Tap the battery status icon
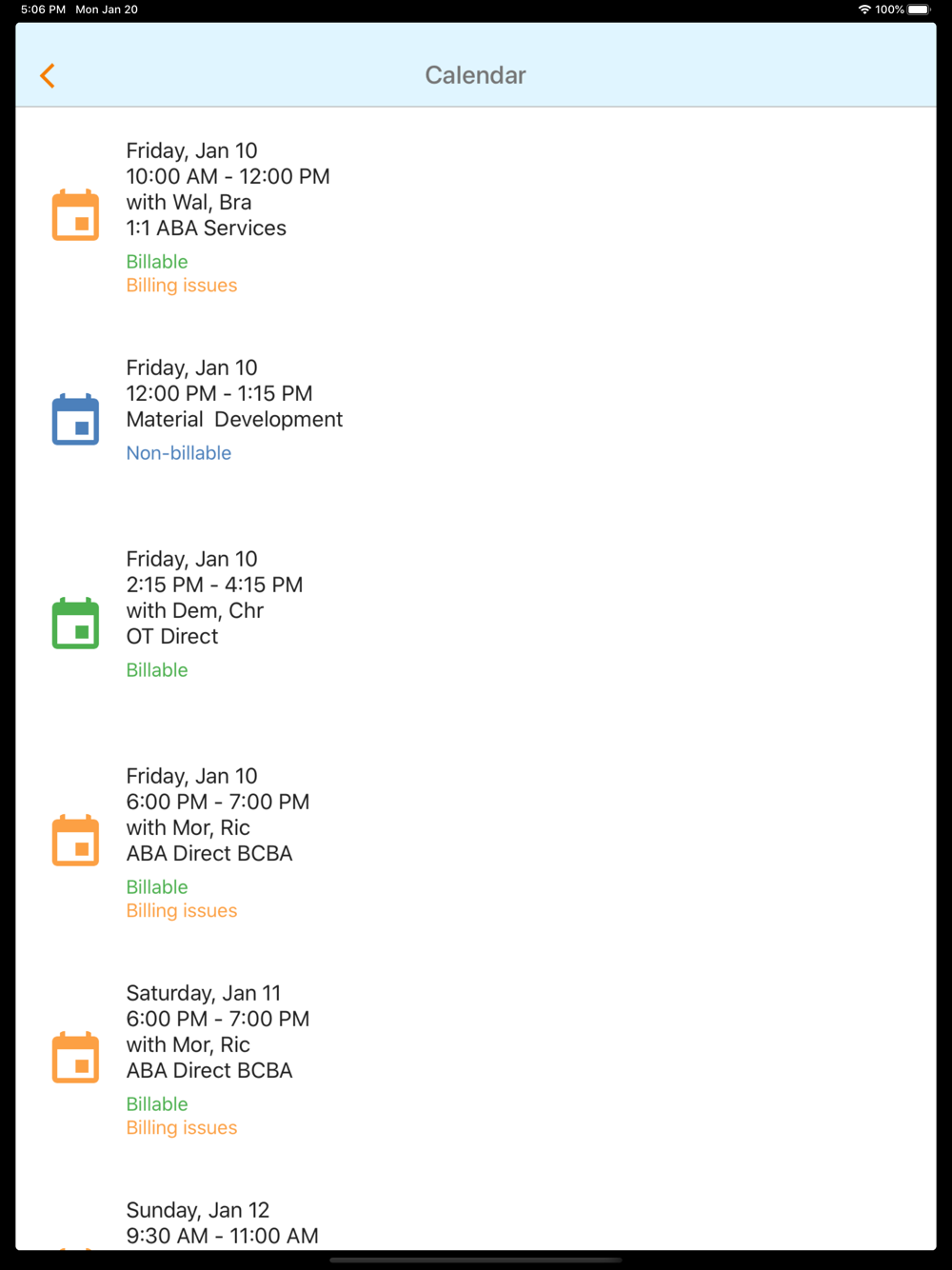The height and width of the screenshot is (1270, 952). (919, 10)
